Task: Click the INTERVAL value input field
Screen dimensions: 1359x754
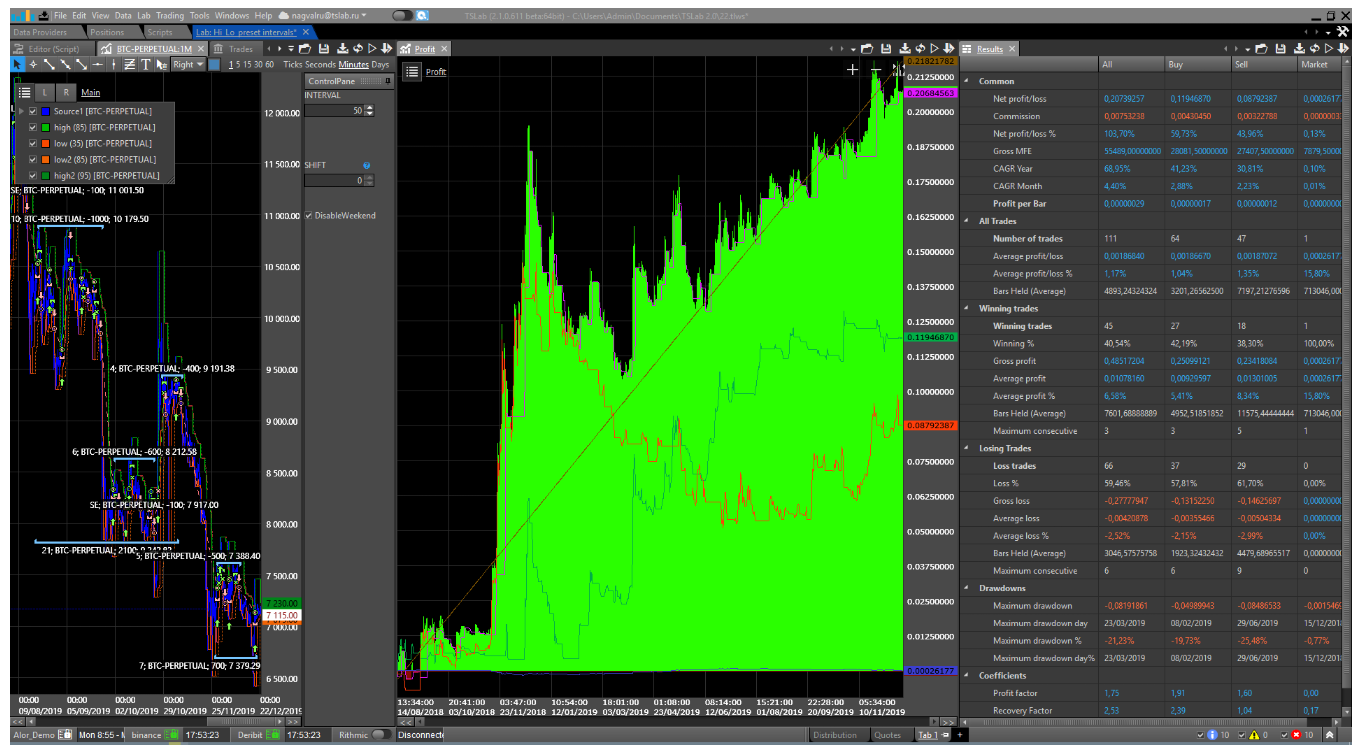Action: click(x=333, y=110)
